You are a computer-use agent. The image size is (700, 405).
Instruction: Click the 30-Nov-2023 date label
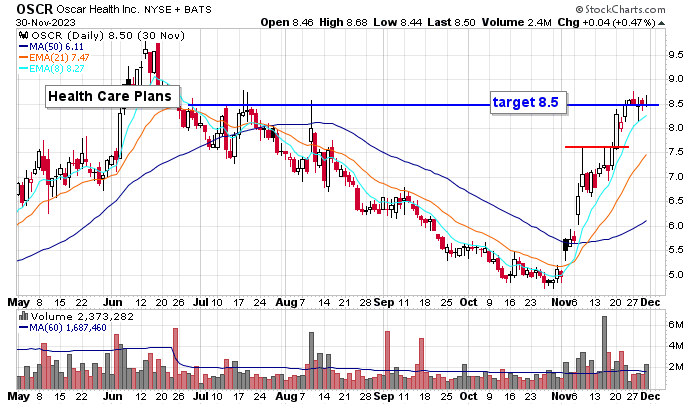(46, 22)
